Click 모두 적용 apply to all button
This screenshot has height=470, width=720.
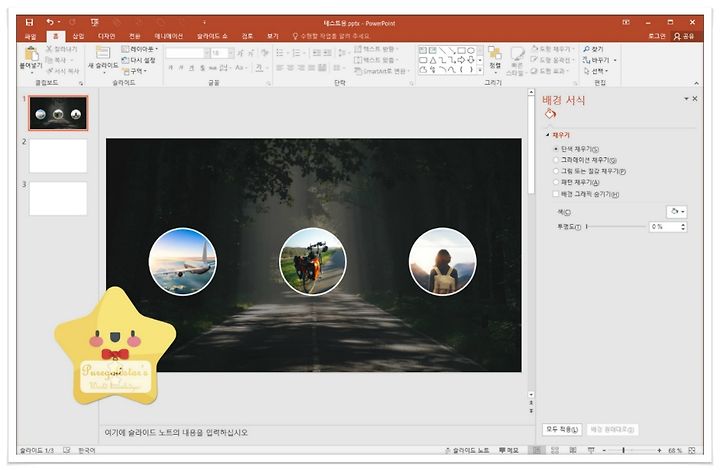pyautogui.click(x=562, y=429)
